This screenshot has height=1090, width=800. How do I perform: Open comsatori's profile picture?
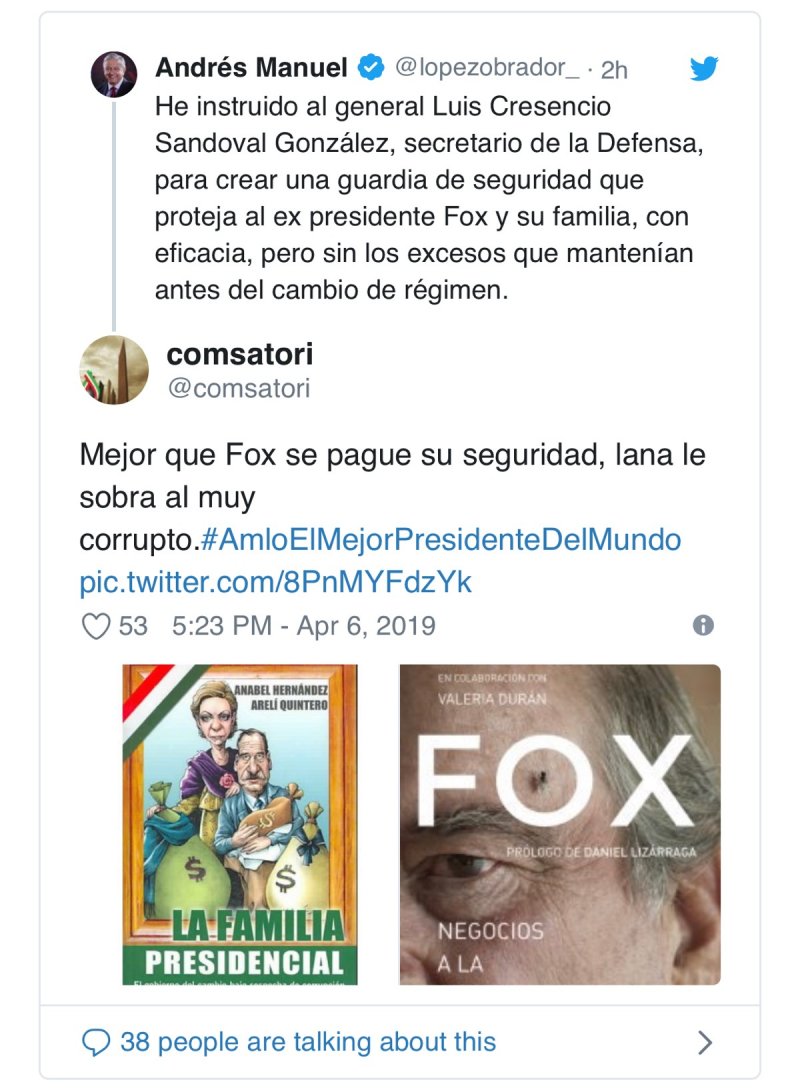pos(114,370)
